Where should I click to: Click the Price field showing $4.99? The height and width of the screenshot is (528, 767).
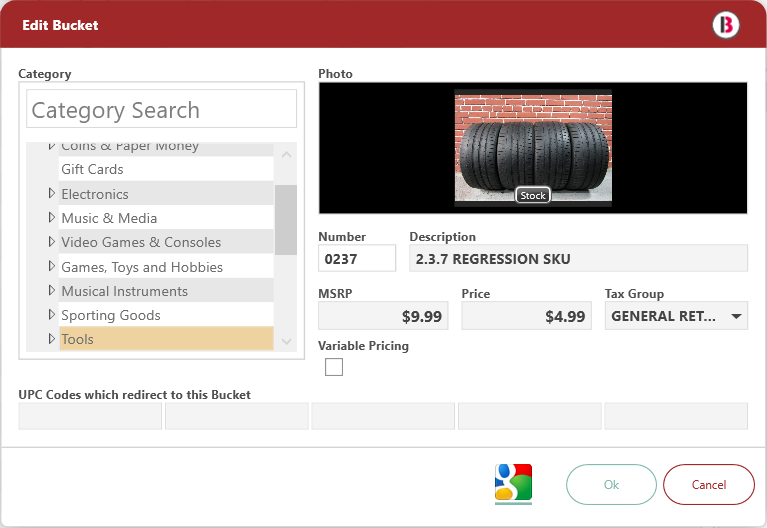click(x=526, y=316)
